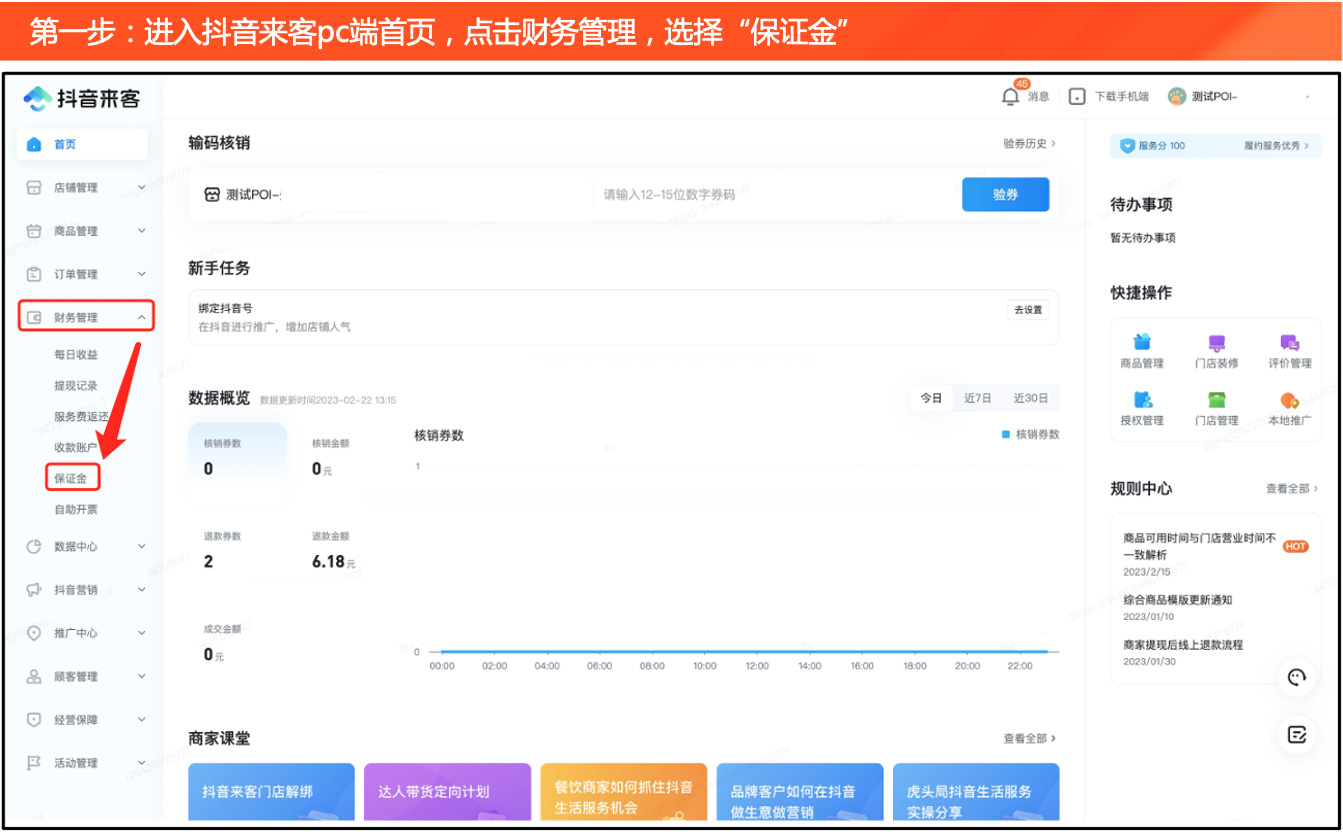Select 提现记录 submenu item
Image resolution: width=1343 pixels, height=832 pixels.
pos(76,386)
